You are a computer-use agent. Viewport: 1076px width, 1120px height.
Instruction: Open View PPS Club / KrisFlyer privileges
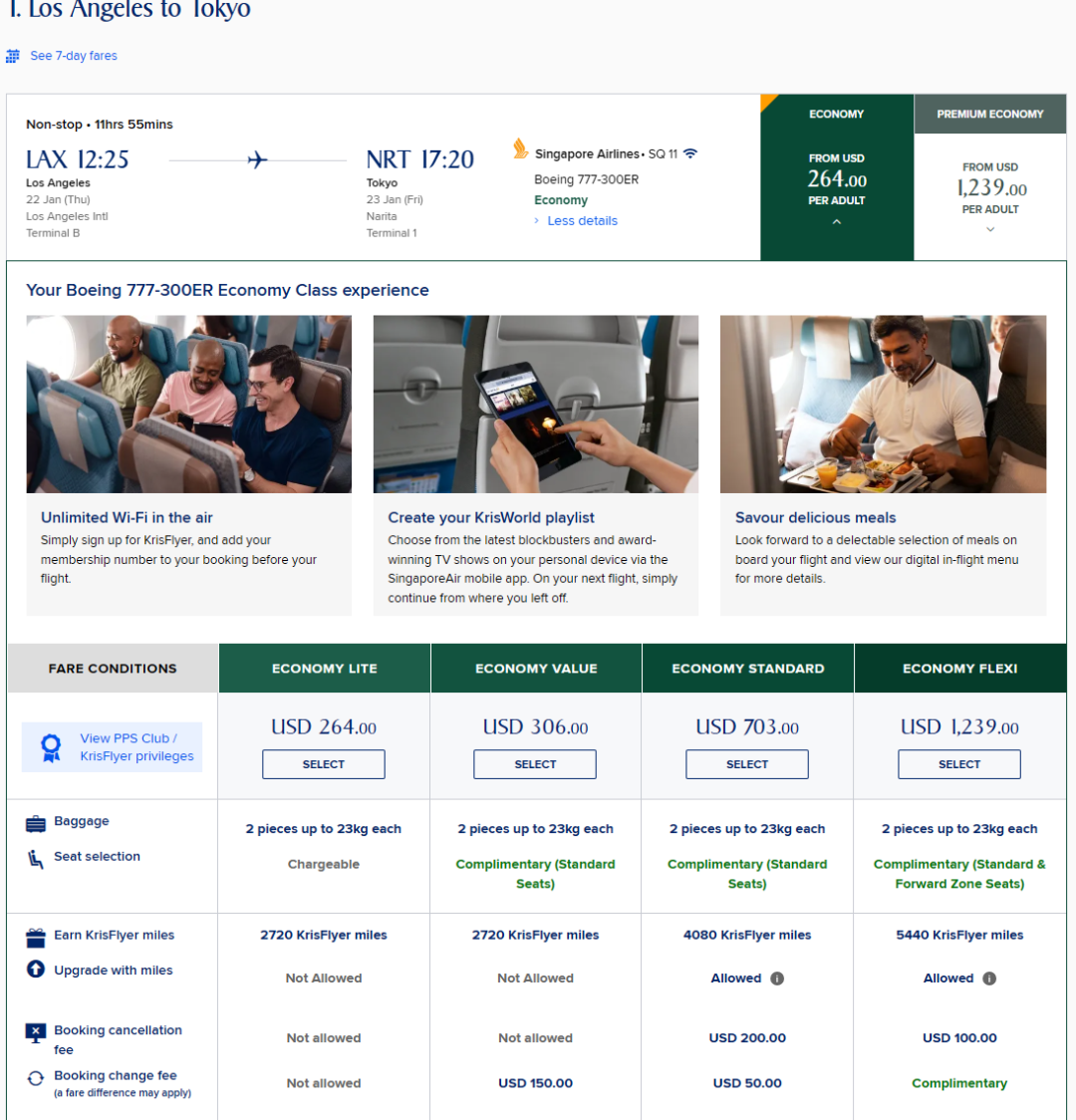point(136,747)
